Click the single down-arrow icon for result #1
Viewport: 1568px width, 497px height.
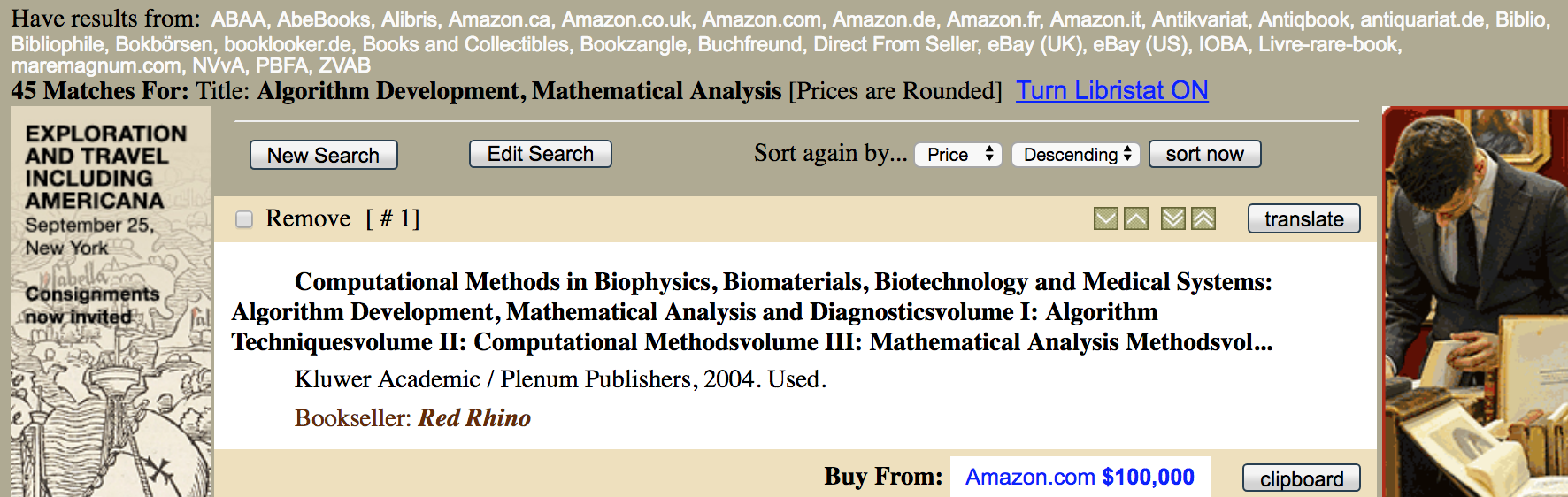point(1106,218)
